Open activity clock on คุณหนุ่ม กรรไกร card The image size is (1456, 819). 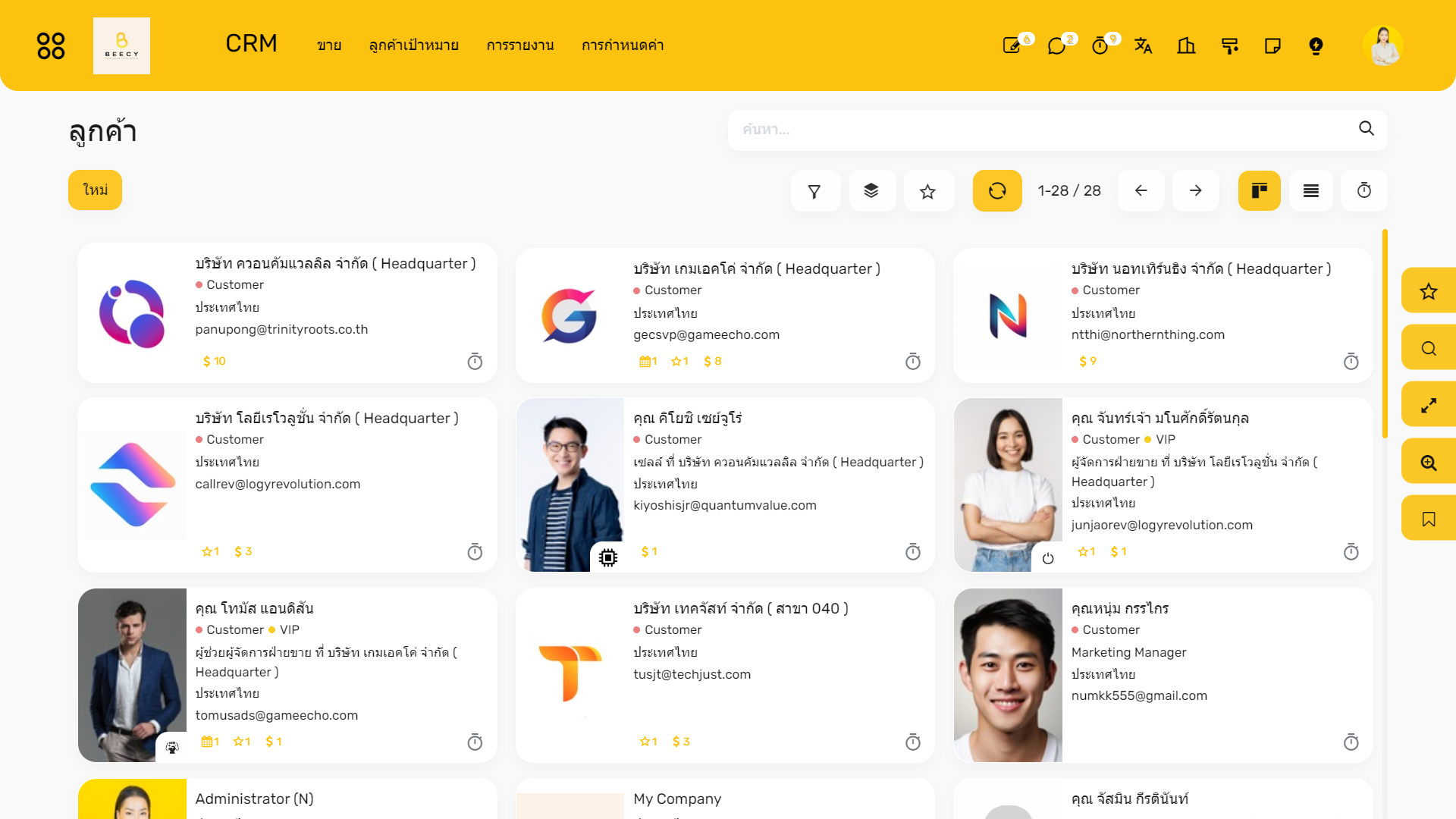1351,742
